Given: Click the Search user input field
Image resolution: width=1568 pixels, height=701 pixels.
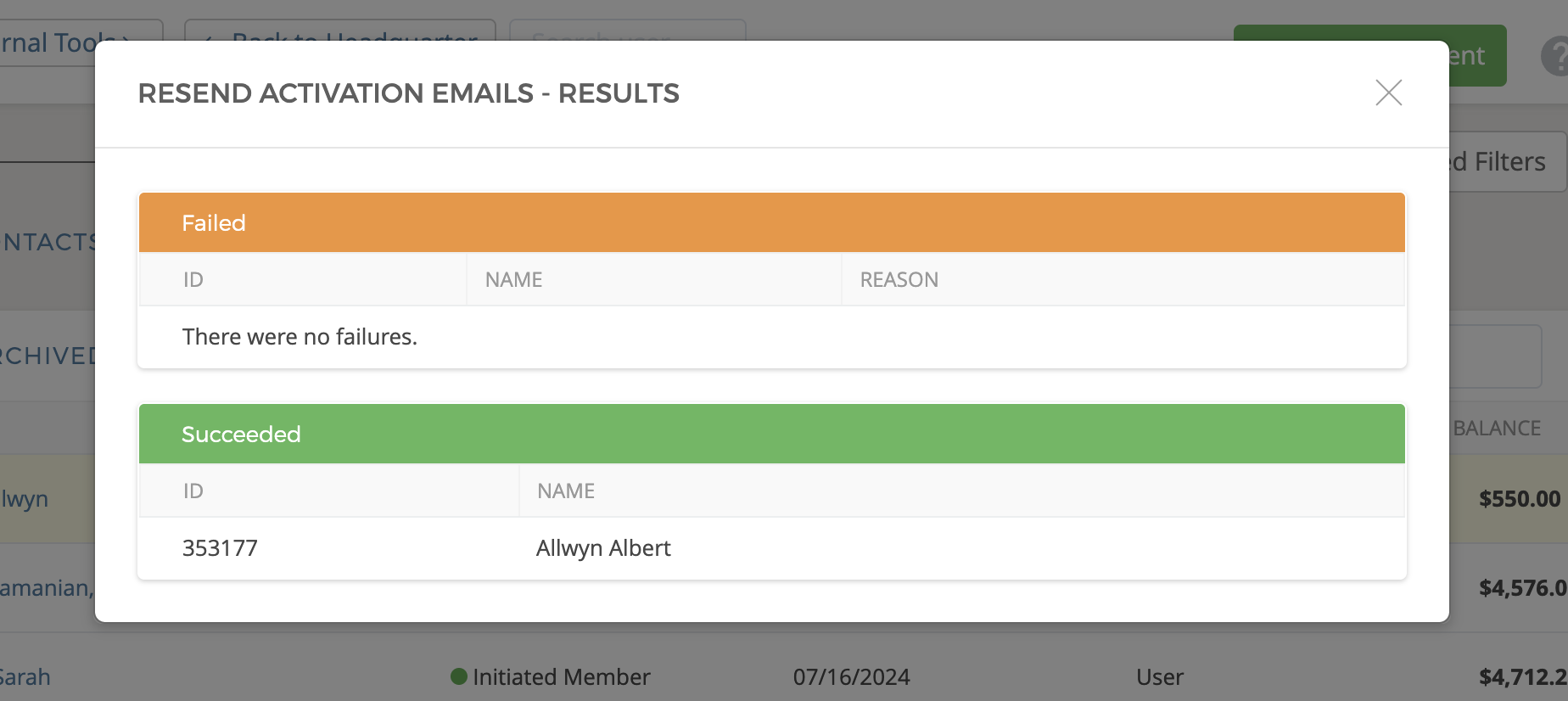Looking at the screenshot, I should click(x=628, y=32).
